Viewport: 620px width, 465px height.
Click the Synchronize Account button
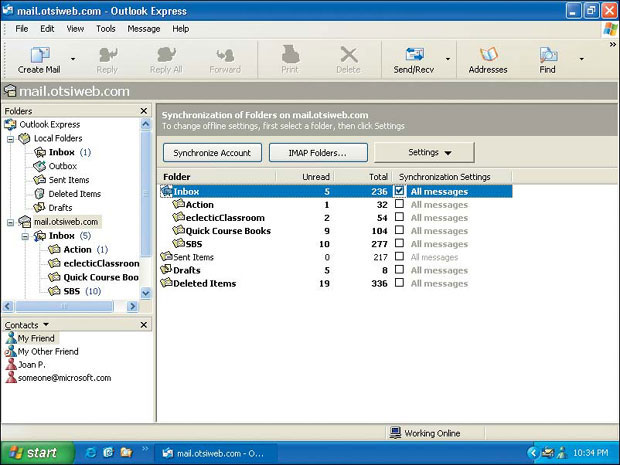212,153
